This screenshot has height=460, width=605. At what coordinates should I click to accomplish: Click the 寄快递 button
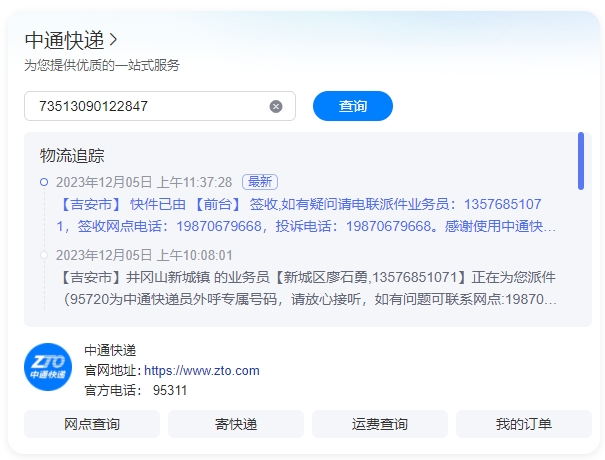[236, 424]
